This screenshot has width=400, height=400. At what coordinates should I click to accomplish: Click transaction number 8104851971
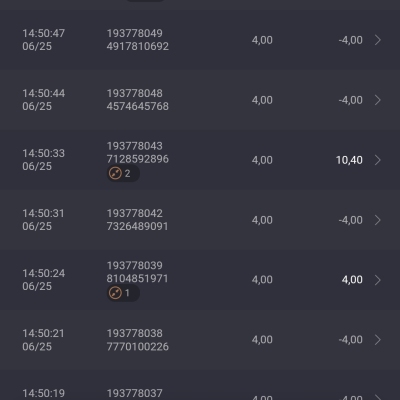(137, 279)
